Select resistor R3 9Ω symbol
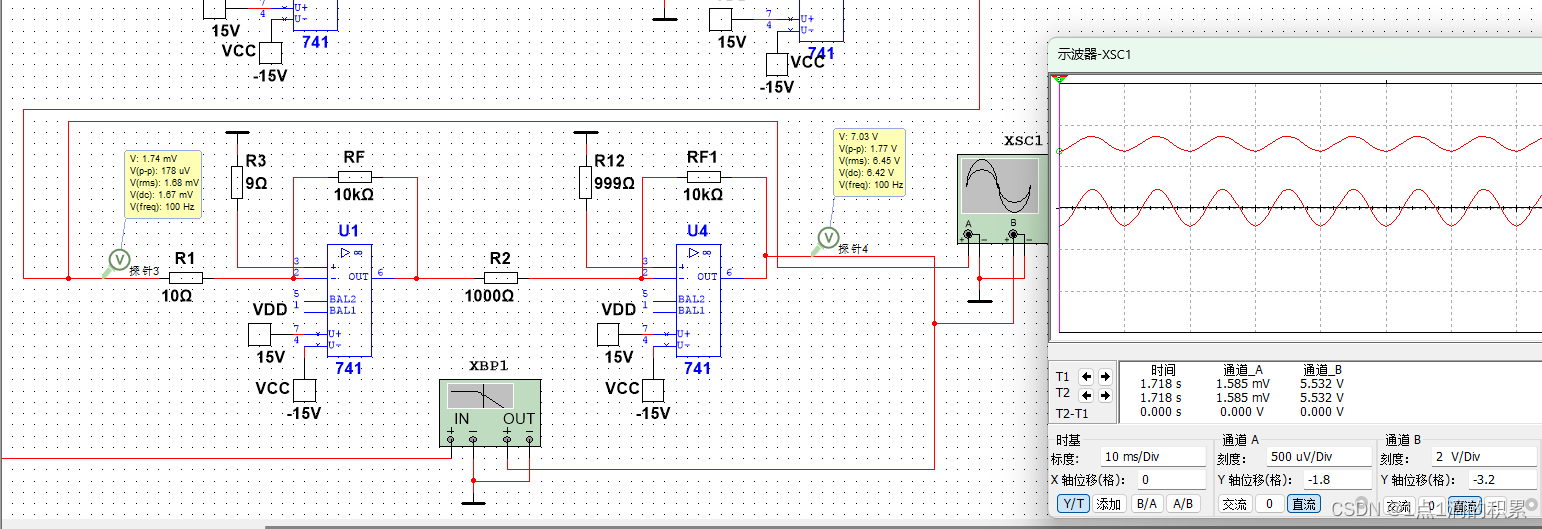The image size is (1542, 529). (x=237, y=183)
